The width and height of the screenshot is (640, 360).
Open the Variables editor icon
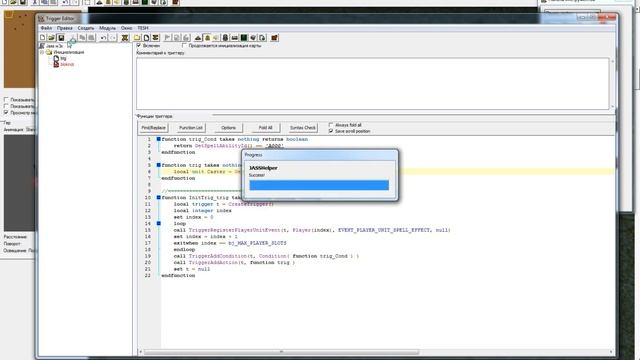pos(125,38)
